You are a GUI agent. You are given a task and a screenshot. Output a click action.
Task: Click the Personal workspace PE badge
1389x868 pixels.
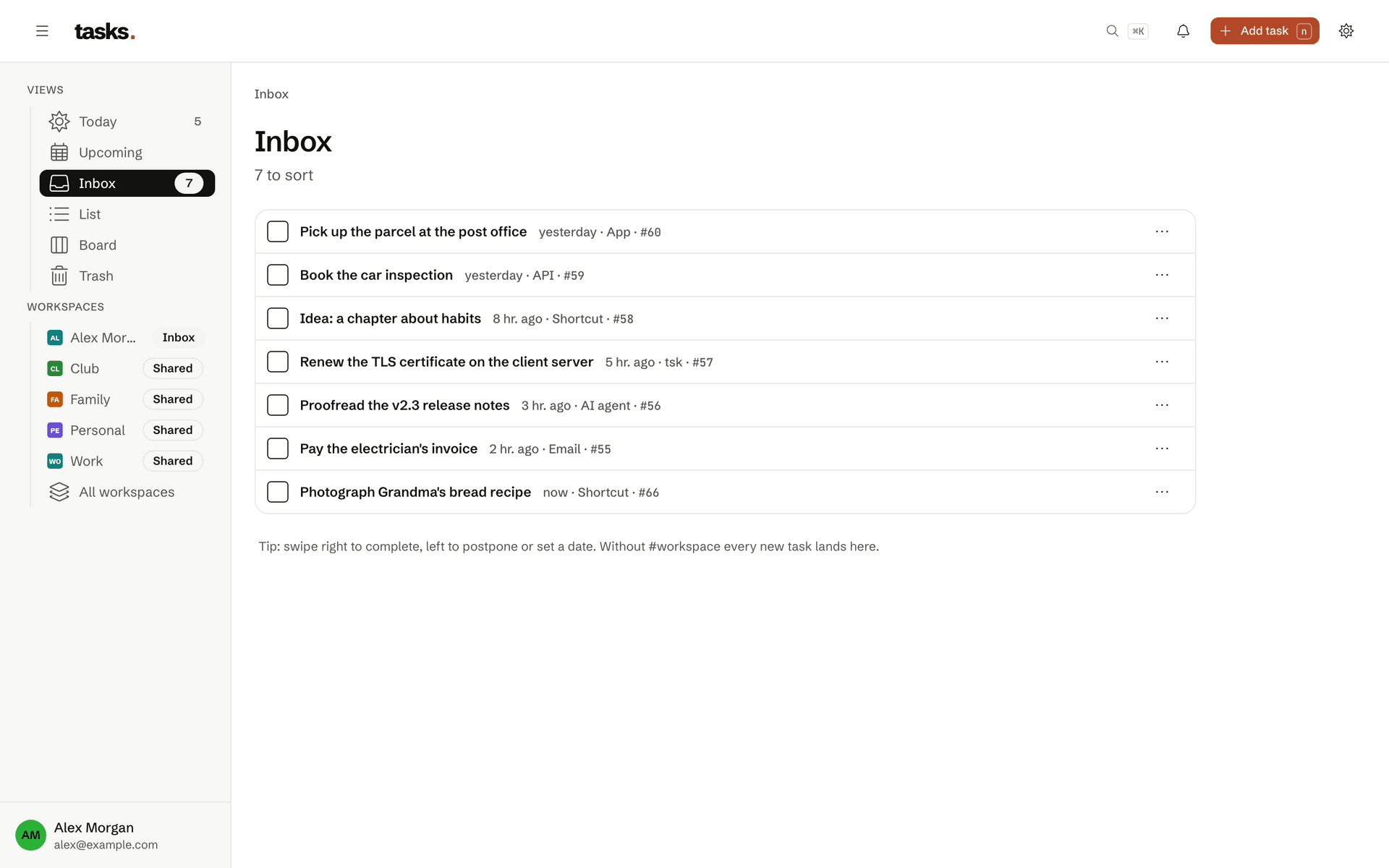tap(55, 430)
